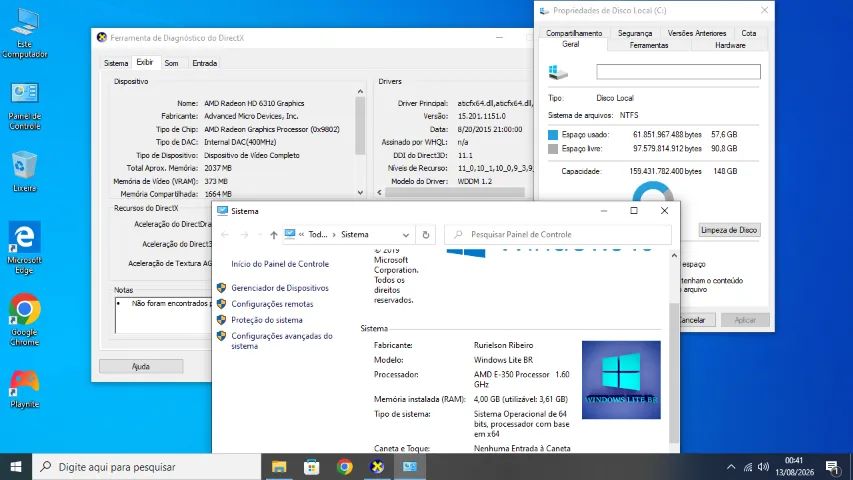Switch to Sistema window taskbar icon
This screenshot has height=480, width=853.
410,467
